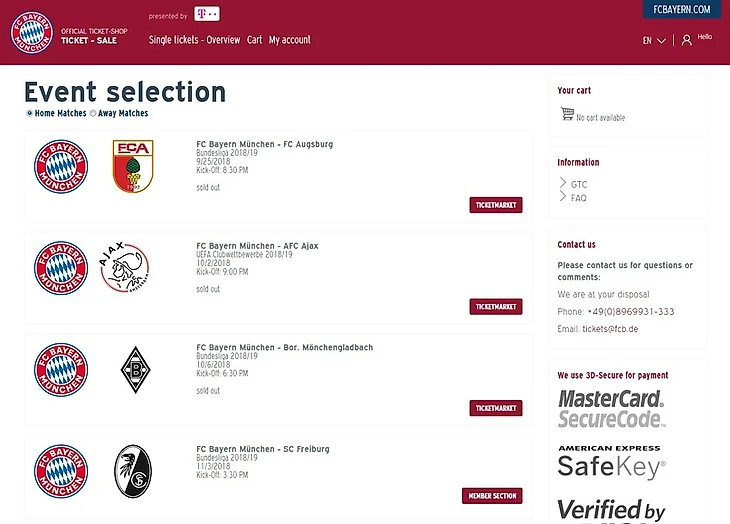The image size is (730, 524).
Task: Click the Borussia Mönchengladbach crest
Action: [135, 370]
